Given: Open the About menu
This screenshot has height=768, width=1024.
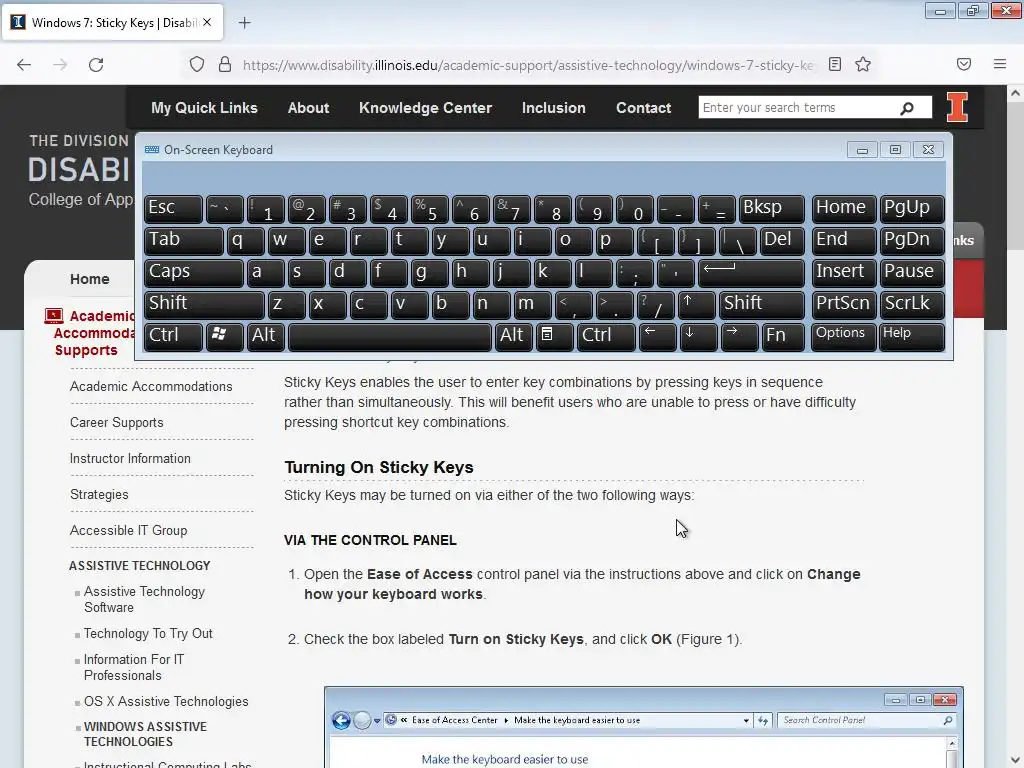Looking at the screenshot, I should (308, 108).
